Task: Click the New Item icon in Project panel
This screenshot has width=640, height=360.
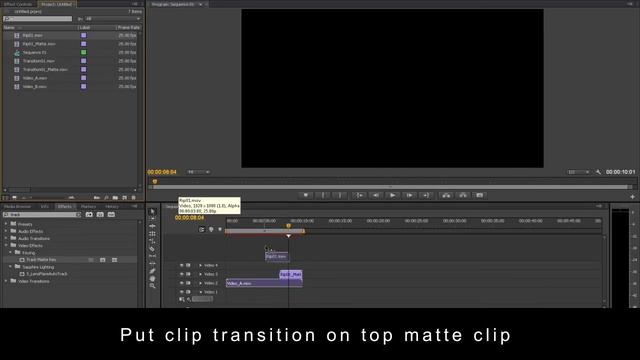Action: click(124, 198)
